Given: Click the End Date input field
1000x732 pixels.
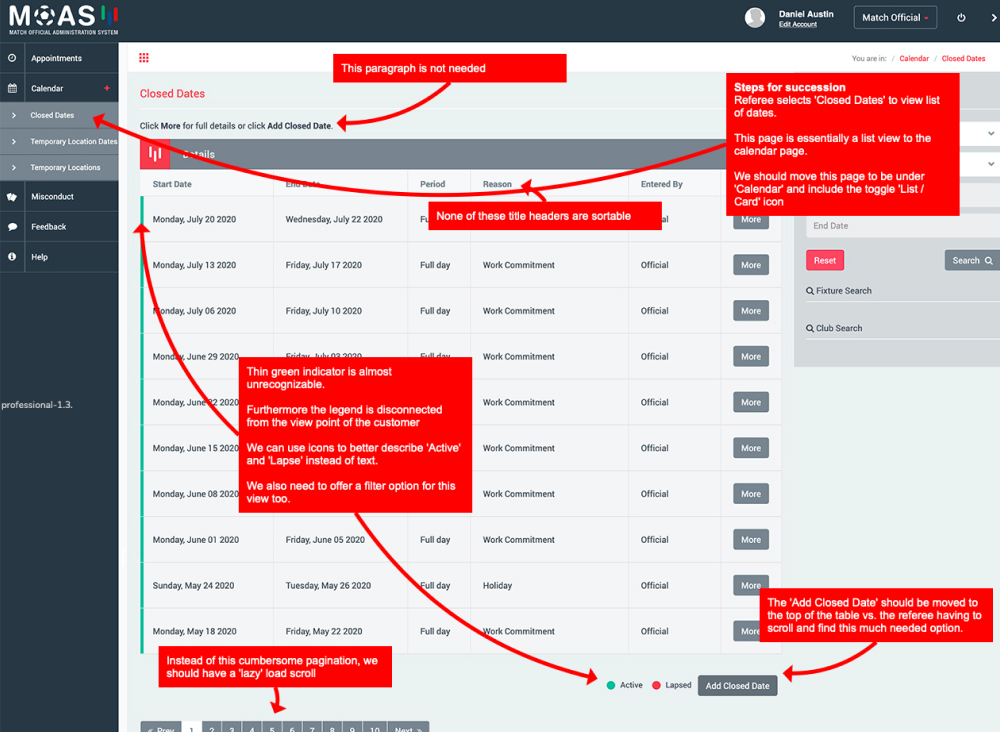Looking at the screenshot, I should 900,226.
